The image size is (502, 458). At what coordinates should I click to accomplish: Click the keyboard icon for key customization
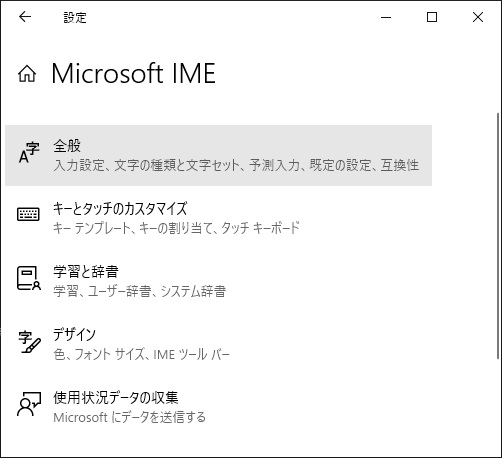pos(28,214)
